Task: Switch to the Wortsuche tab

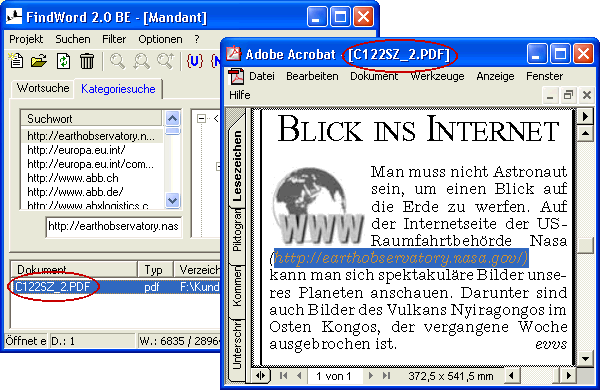Action: 43,88
